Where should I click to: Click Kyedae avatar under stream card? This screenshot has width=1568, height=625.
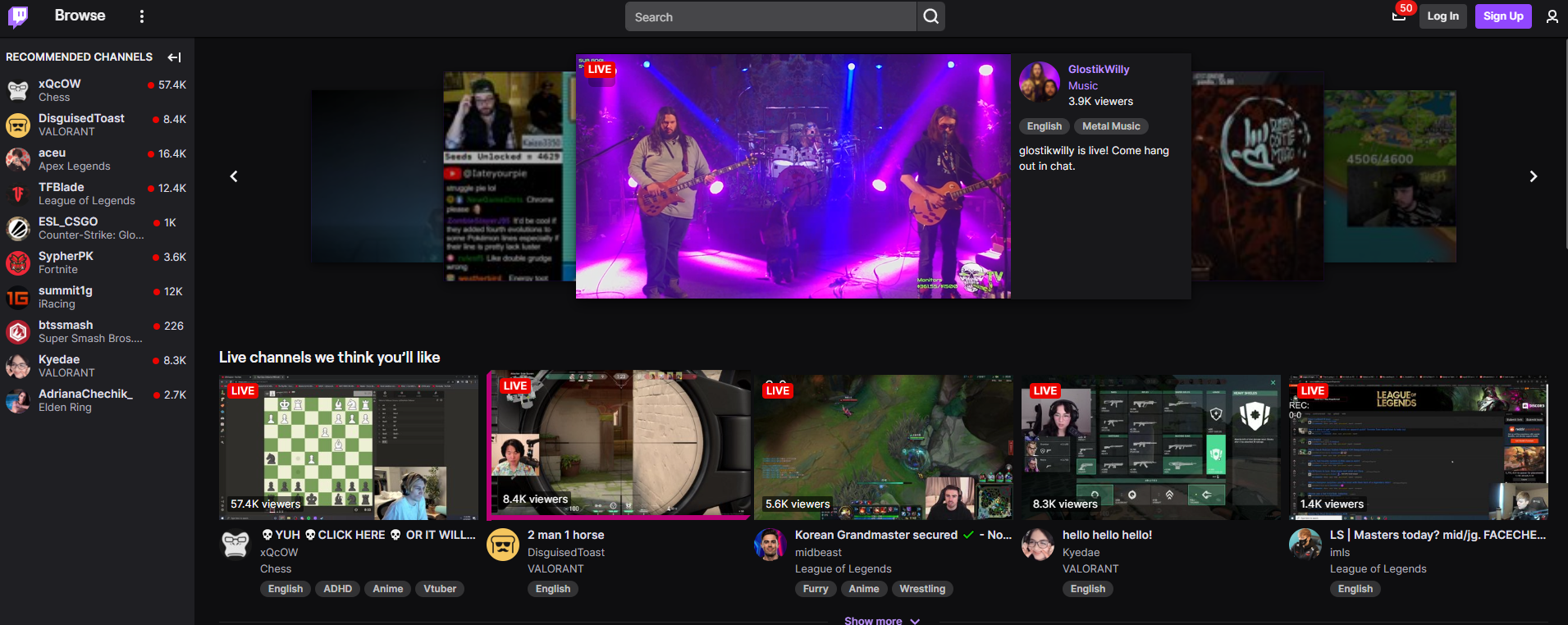coord(1038,545)
